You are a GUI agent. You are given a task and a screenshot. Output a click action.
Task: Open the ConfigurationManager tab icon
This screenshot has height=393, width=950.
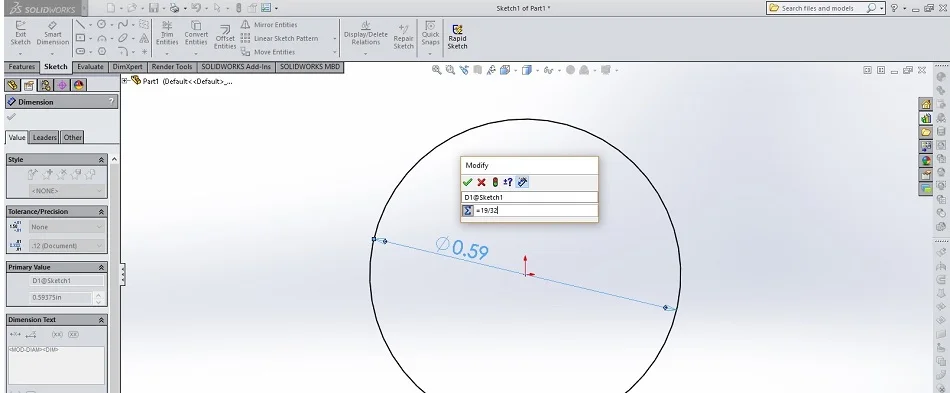point(45,85)
